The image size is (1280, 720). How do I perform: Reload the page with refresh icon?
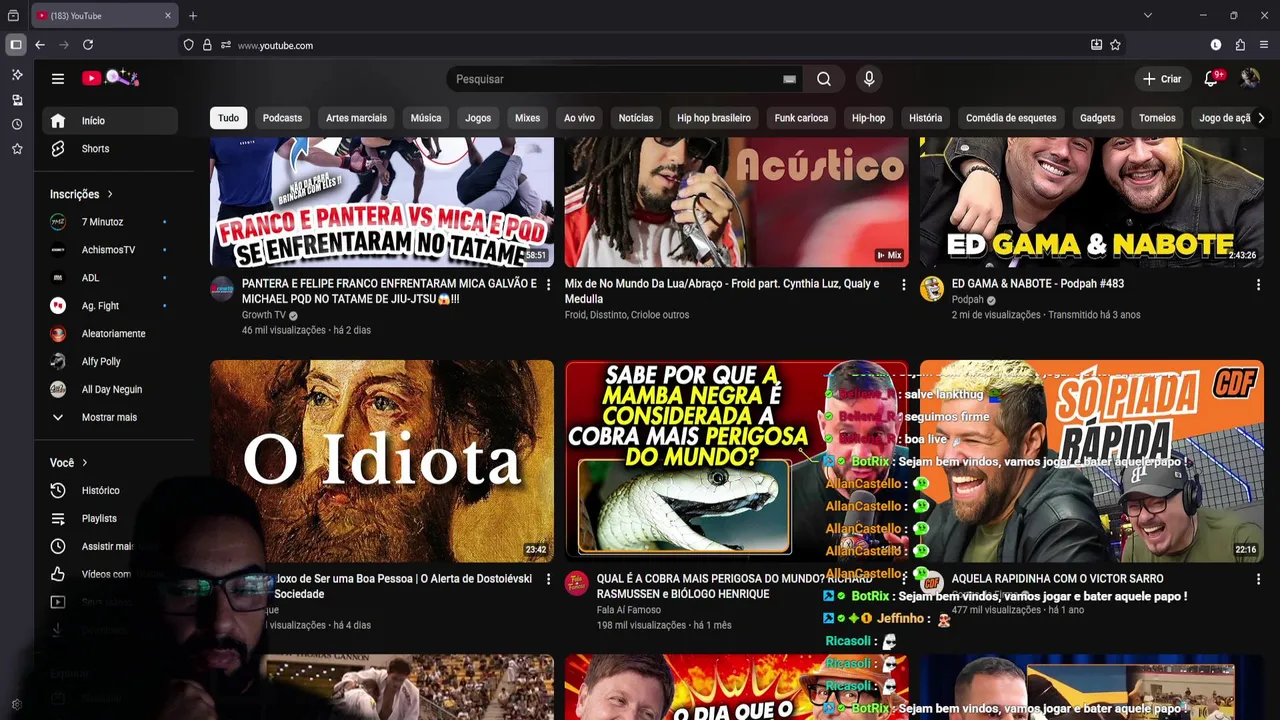click(88, 45)
